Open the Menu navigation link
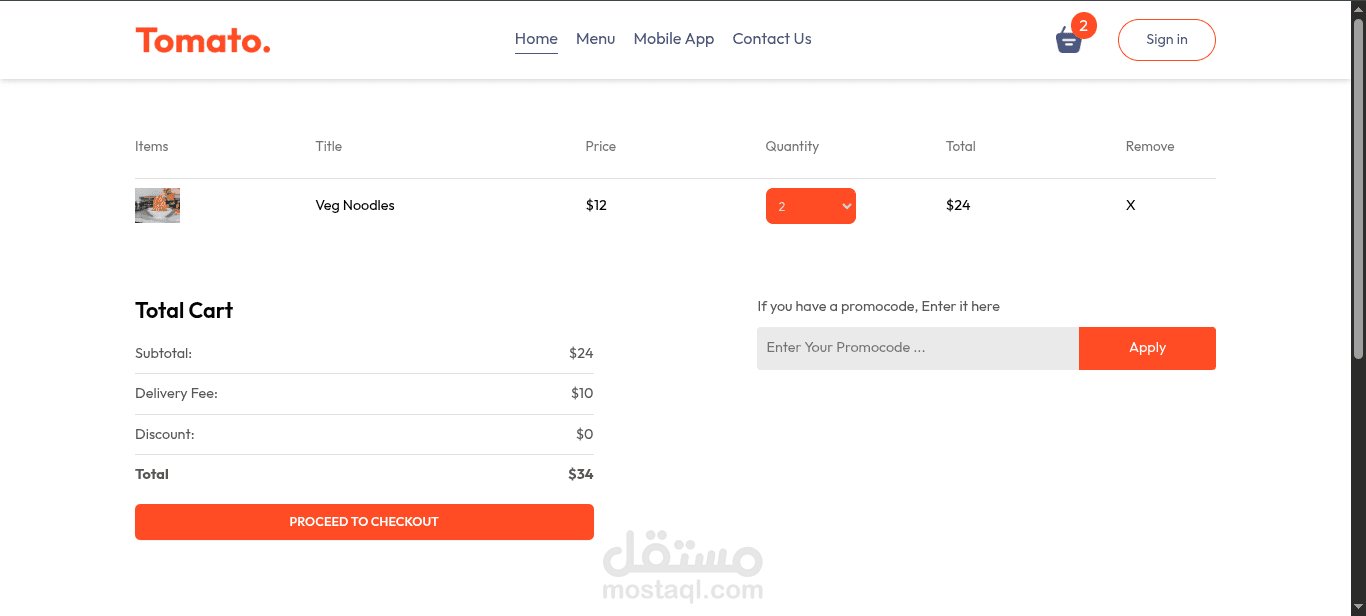 click(595, 39)
